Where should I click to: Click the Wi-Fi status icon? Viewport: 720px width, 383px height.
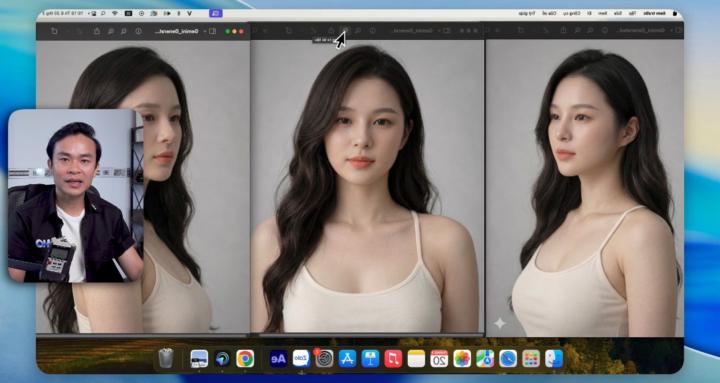click(115, 13)
